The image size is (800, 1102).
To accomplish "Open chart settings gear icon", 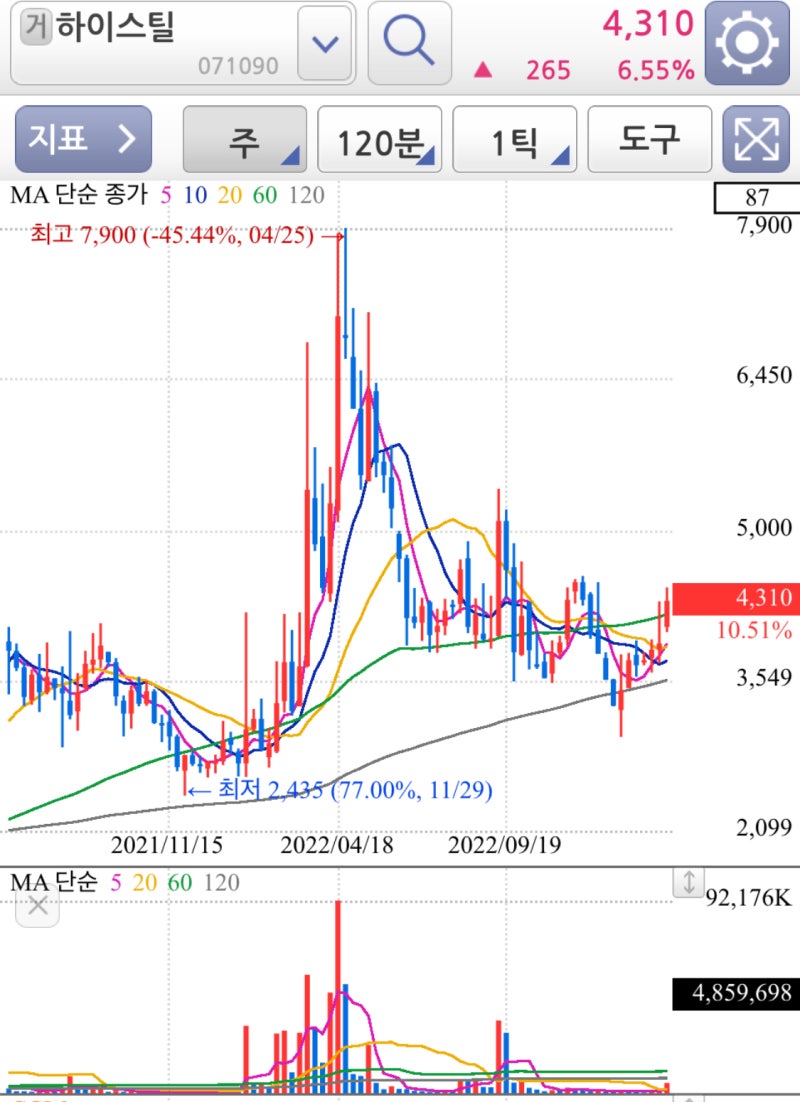I will [x=747, y=44].
